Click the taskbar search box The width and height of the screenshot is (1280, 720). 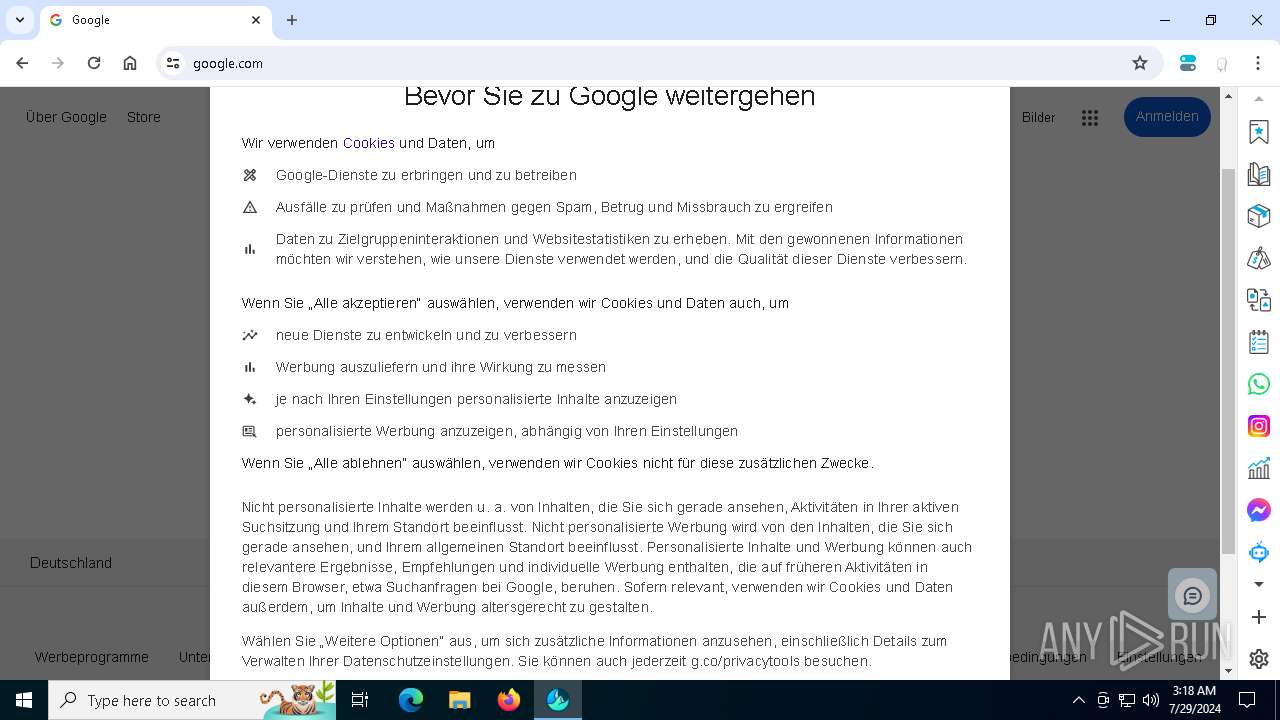click(194, 700)
